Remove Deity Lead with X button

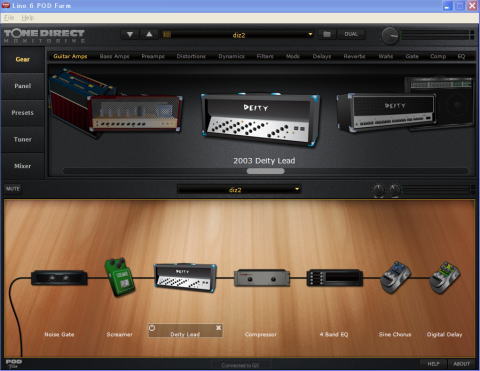[219, 328]
